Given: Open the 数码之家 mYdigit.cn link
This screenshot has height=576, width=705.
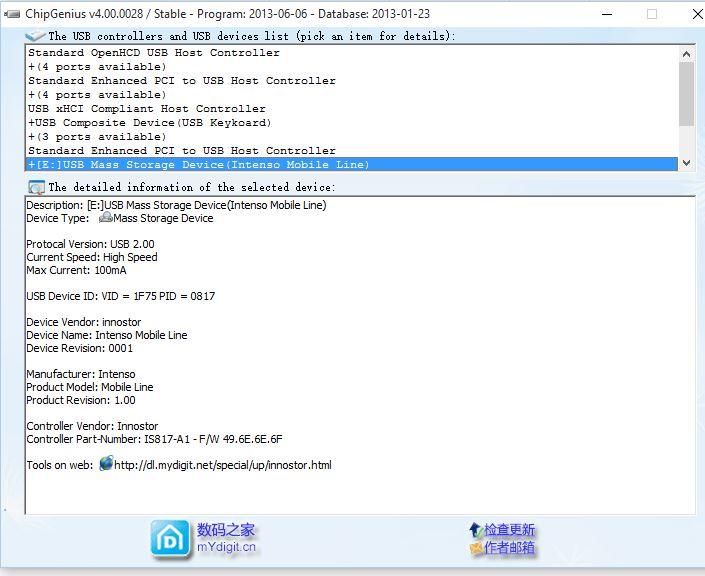Looking at the screenshot, I should 226,538.
